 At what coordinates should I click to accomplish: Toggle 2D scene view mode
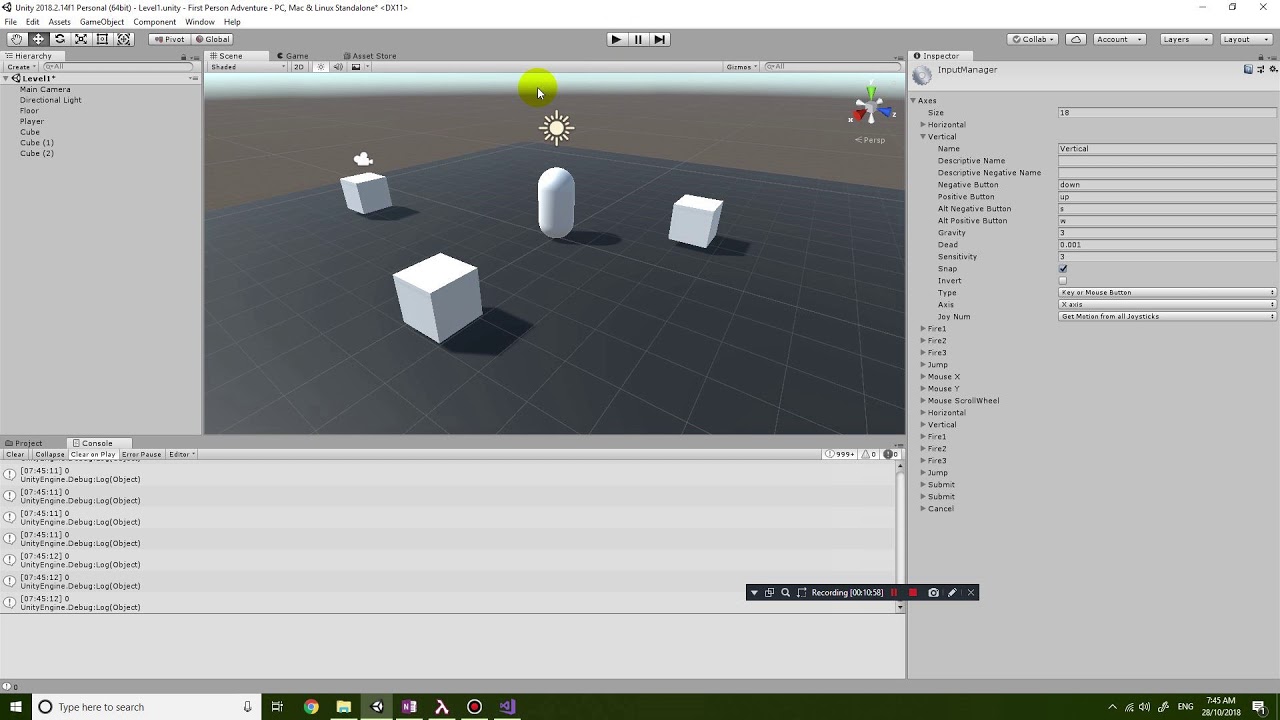(x=298, y=67)
